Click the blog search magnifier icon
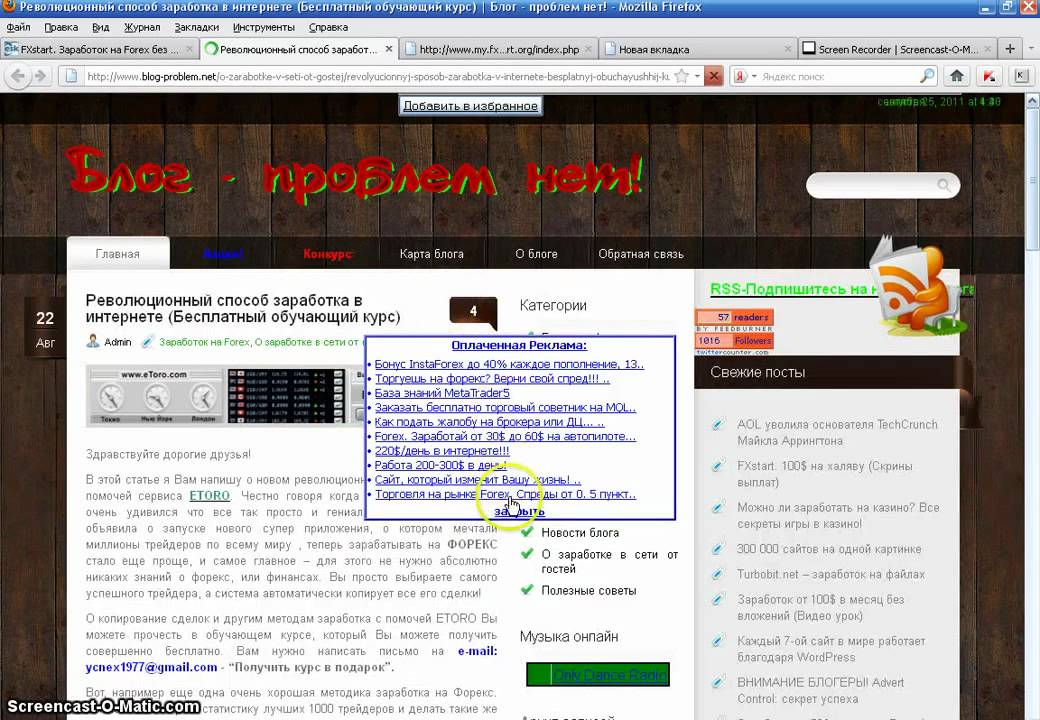This screenshot has height=720, width=1040. click(944, 185)
